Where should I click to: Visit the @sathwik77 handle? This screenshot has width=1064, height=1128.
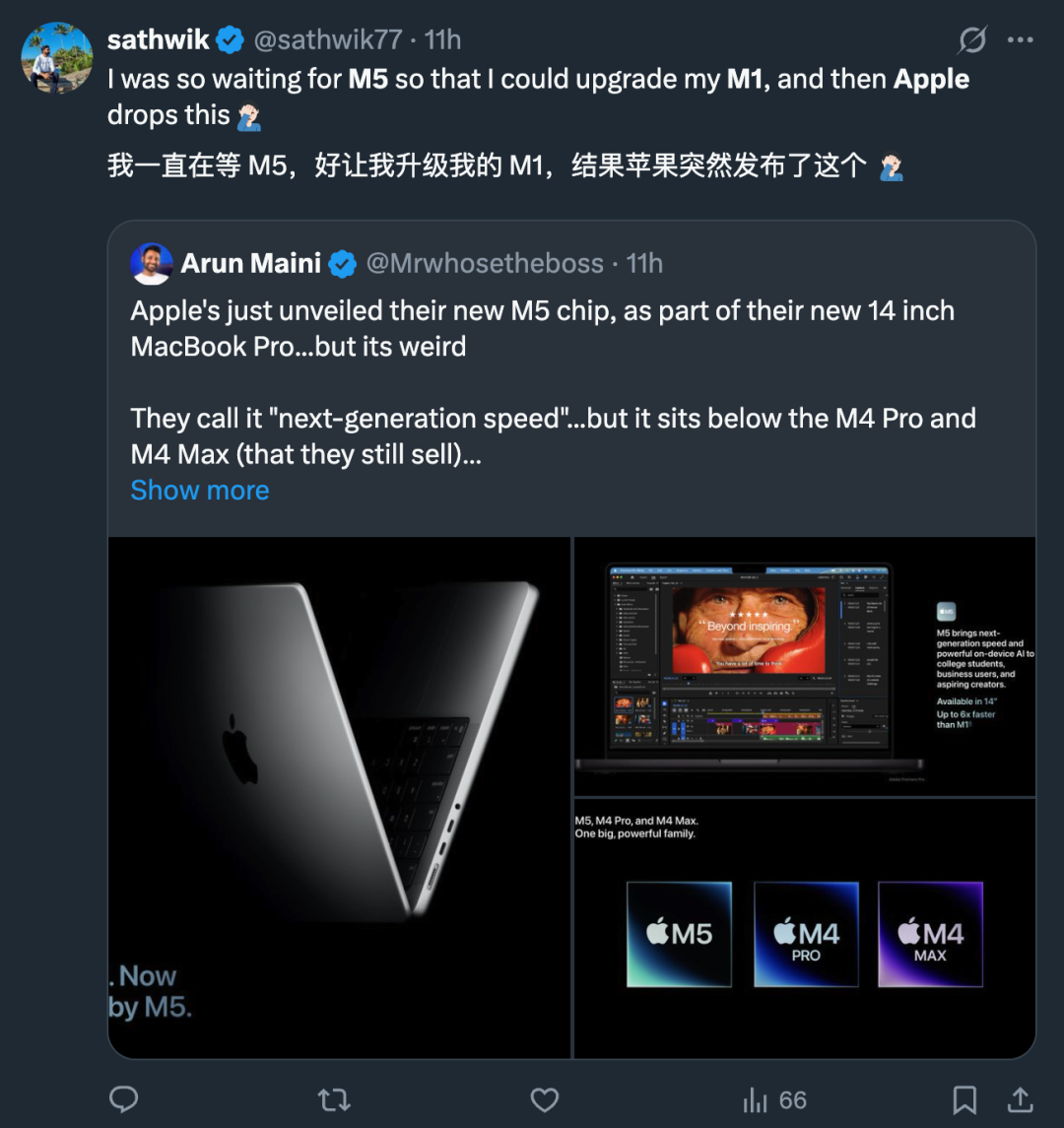(328, 40)
